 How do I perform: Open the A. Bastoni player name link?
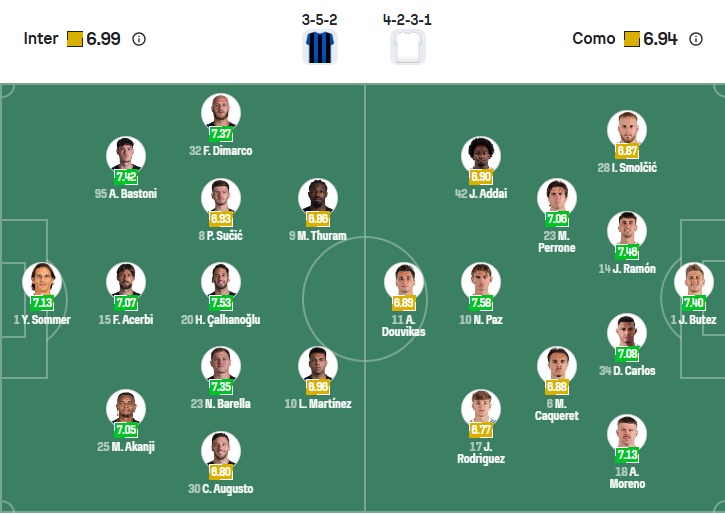pyautogui.click(x=126, y=194)
